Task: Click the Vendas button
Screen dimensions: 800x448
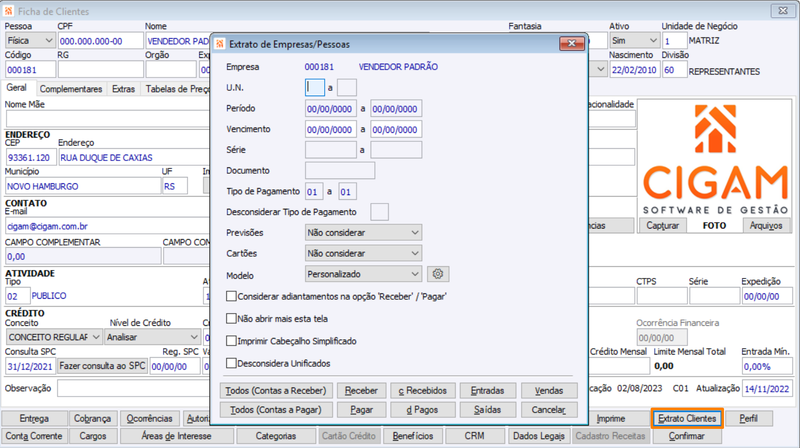Action: [549, 391]
